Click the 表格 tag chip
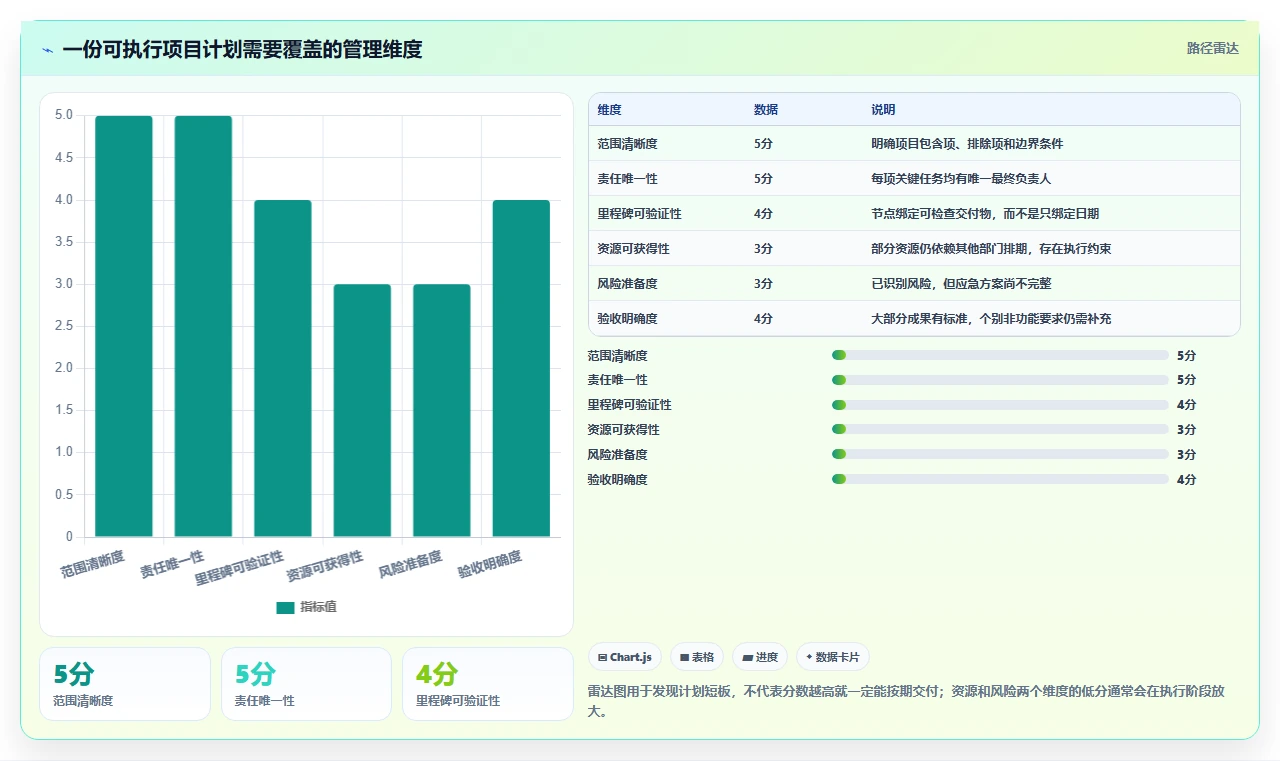The width and height of the screenshot is (1280, 761). 697,657
